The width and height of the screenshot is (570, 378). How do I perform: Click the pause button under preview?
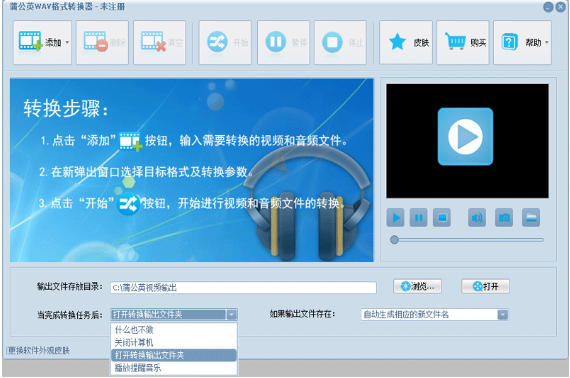coord(419,218)
